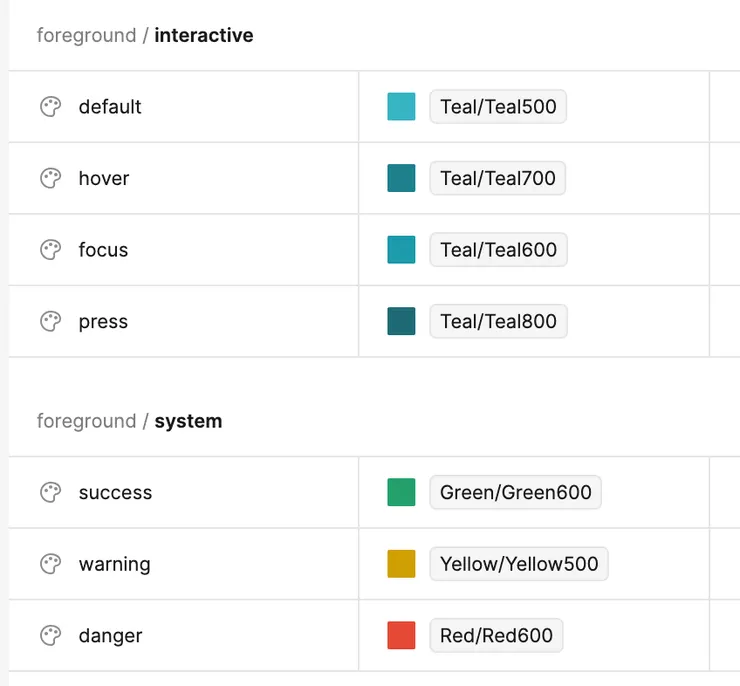Click the palette icon beside danger

point(50,636)
